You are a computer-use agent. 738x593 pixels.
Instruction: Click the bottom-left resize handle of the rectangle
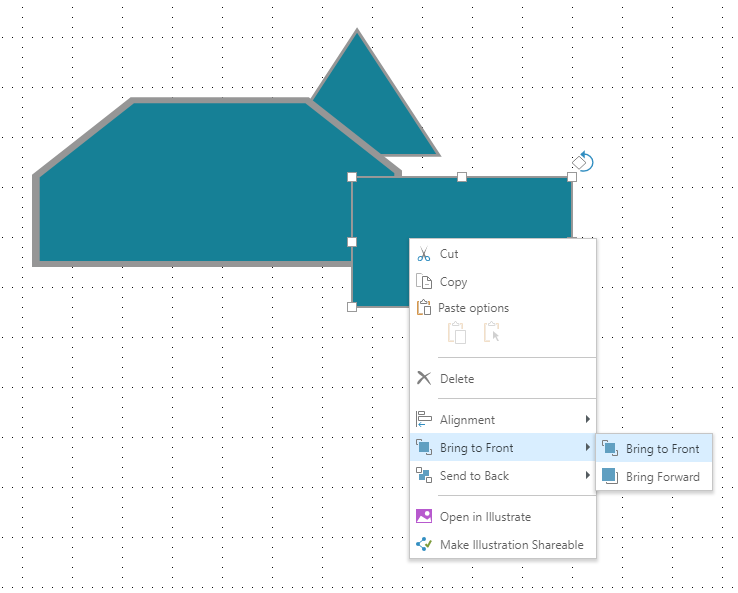352,307
